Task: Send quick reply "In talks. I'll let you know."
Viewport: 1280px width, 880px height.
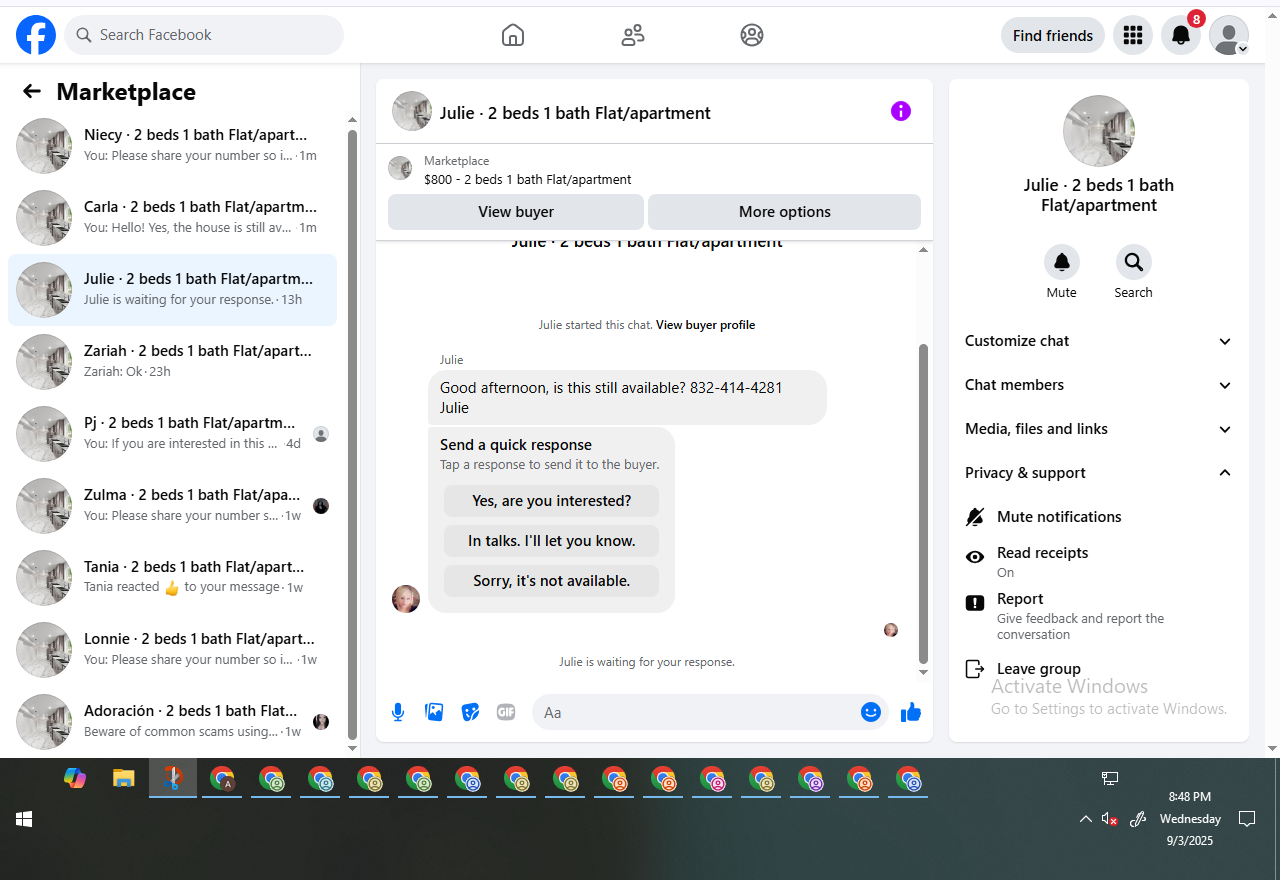Action: point(551,541)
